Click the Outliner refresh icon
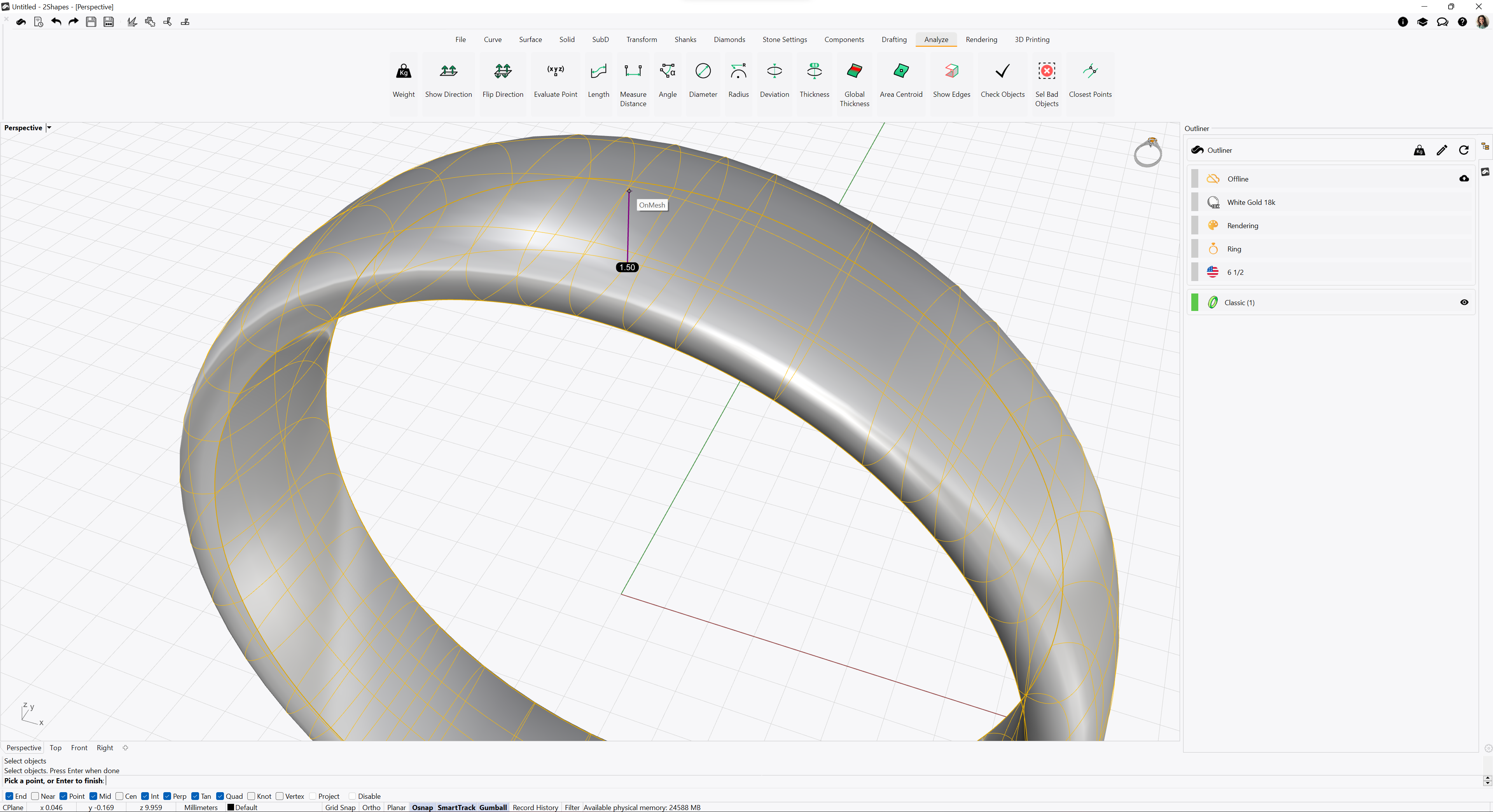 [x=1463, y=150]
